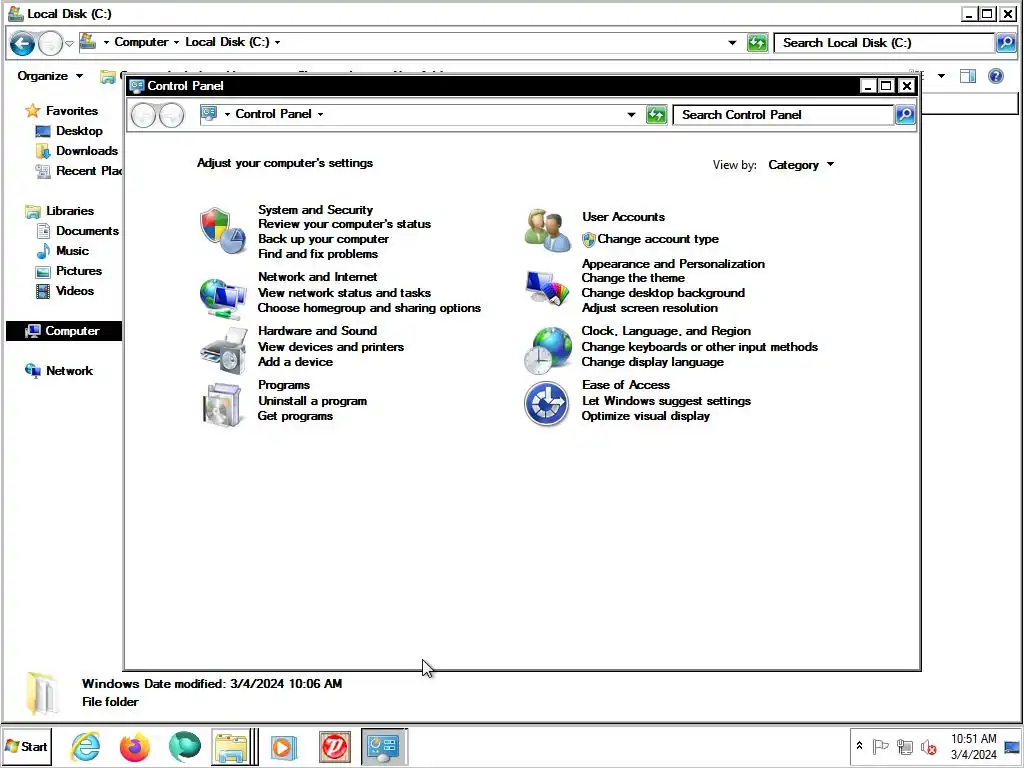Click help icon in Local Disk toolbar

point(995,76)
